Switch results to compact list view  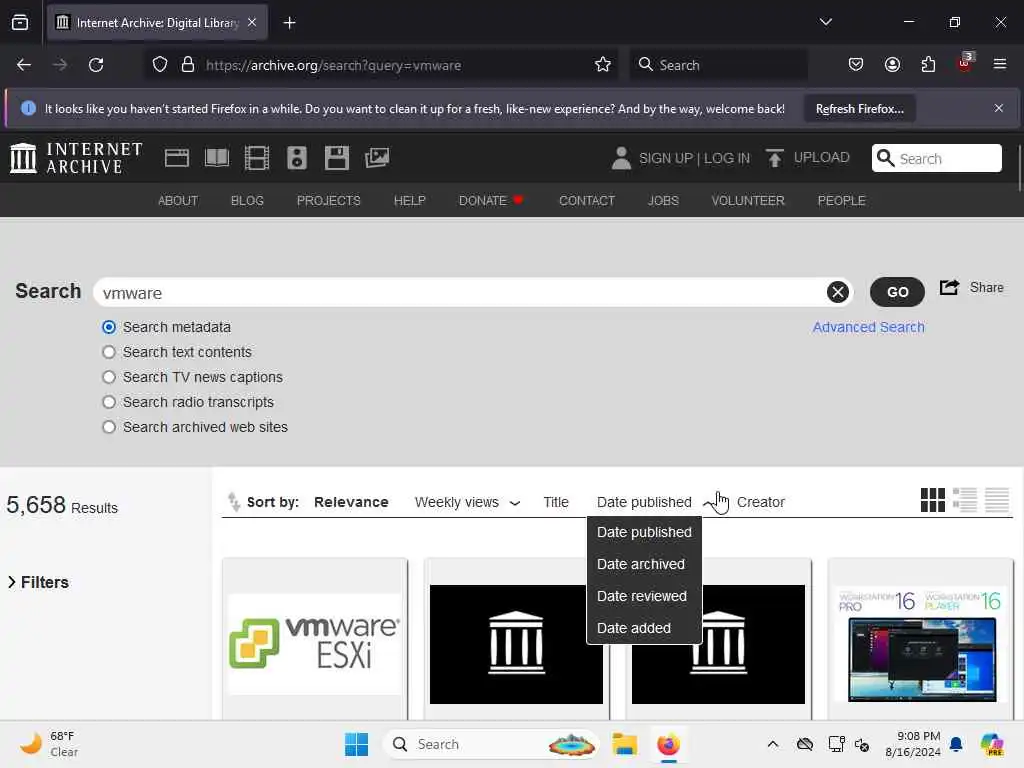[x=997, y=500]
